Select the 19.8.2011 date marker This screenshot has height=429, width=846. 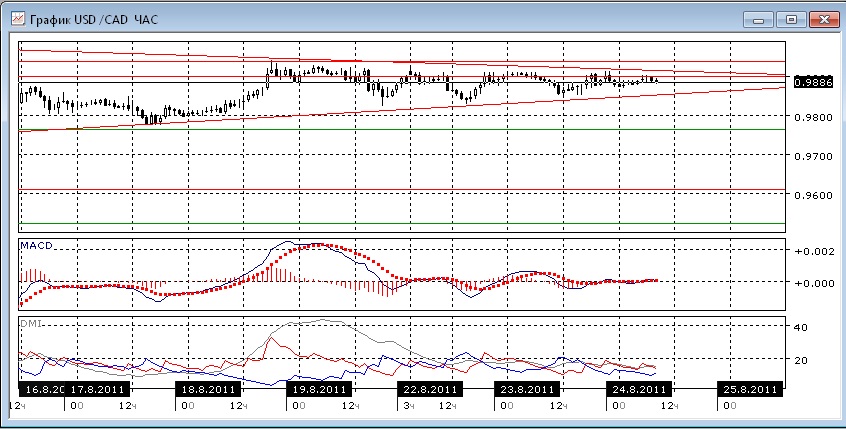pyautogui.click(x=319, y=389)
